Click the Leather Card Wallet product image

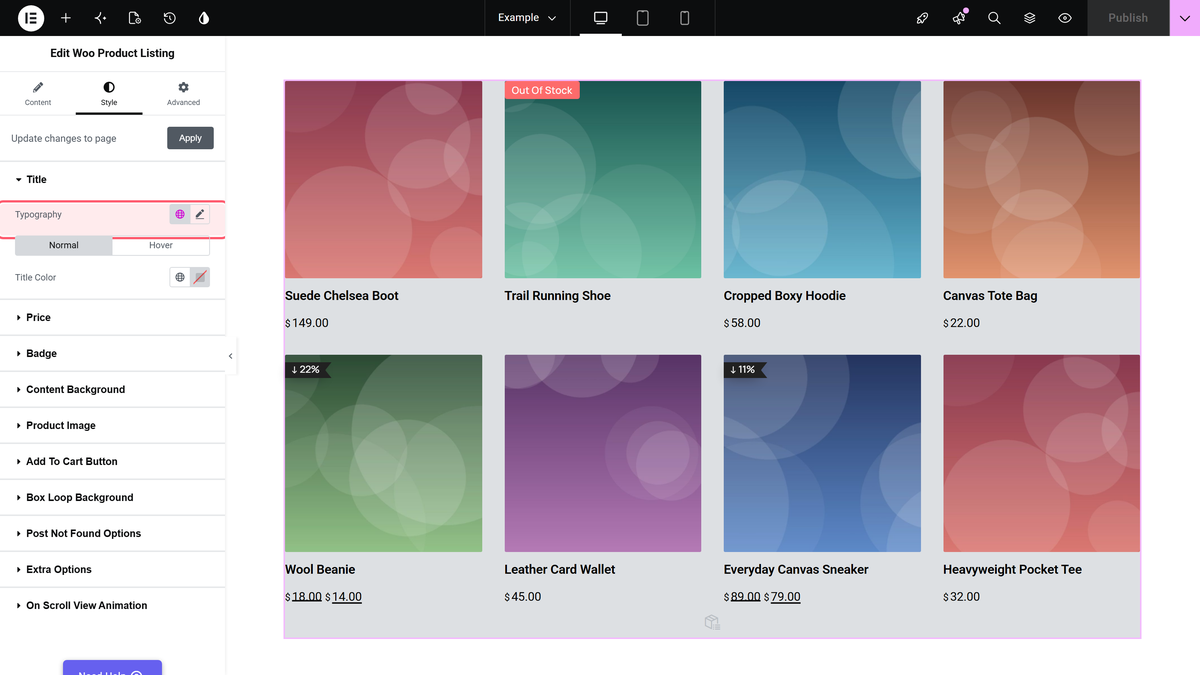point(603,453)
